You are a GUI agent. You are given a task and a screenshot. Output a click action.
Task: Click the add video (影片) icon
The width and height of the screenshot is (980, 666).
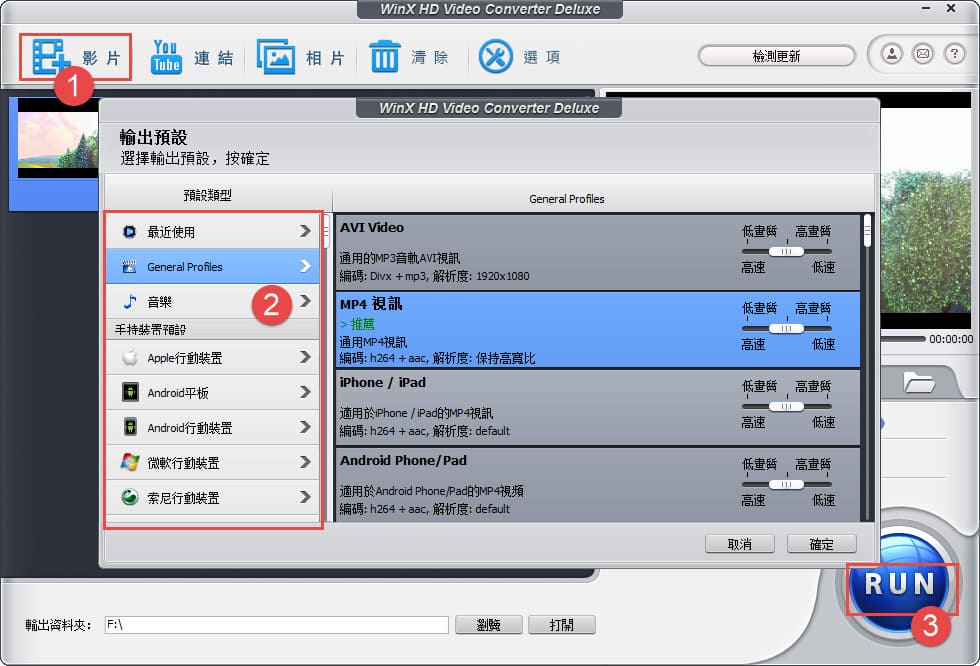coord(50,56)
